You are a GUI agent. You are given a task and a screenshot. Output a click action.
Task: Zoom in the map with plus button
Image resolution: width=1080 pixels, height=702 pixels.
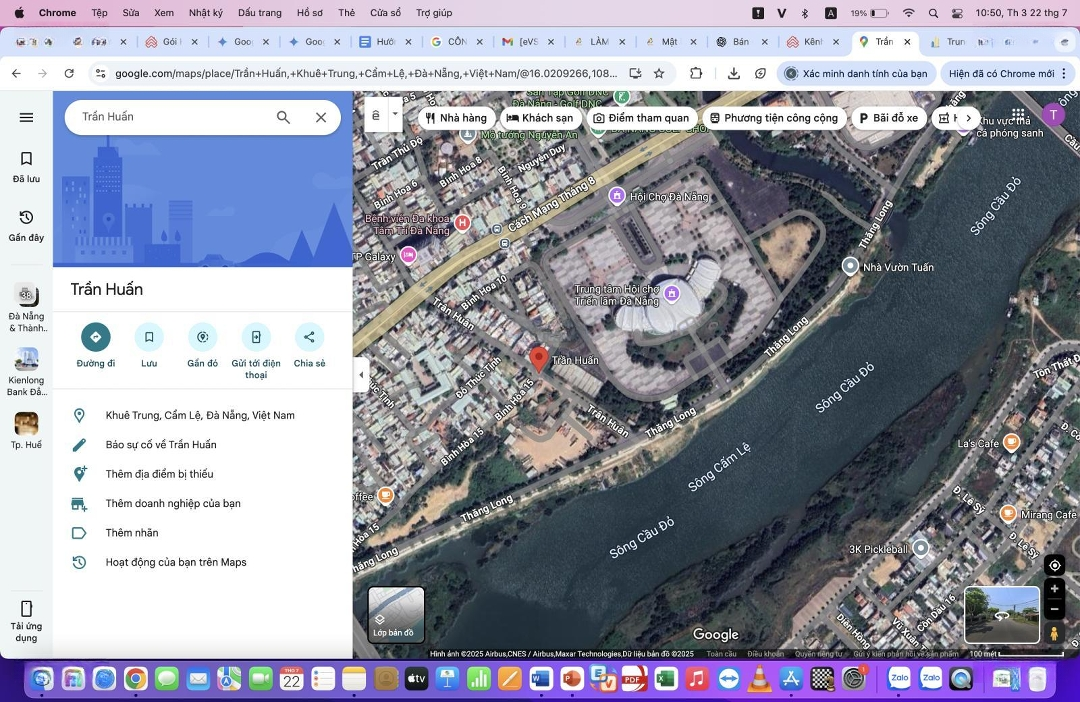coord(1054,589)
